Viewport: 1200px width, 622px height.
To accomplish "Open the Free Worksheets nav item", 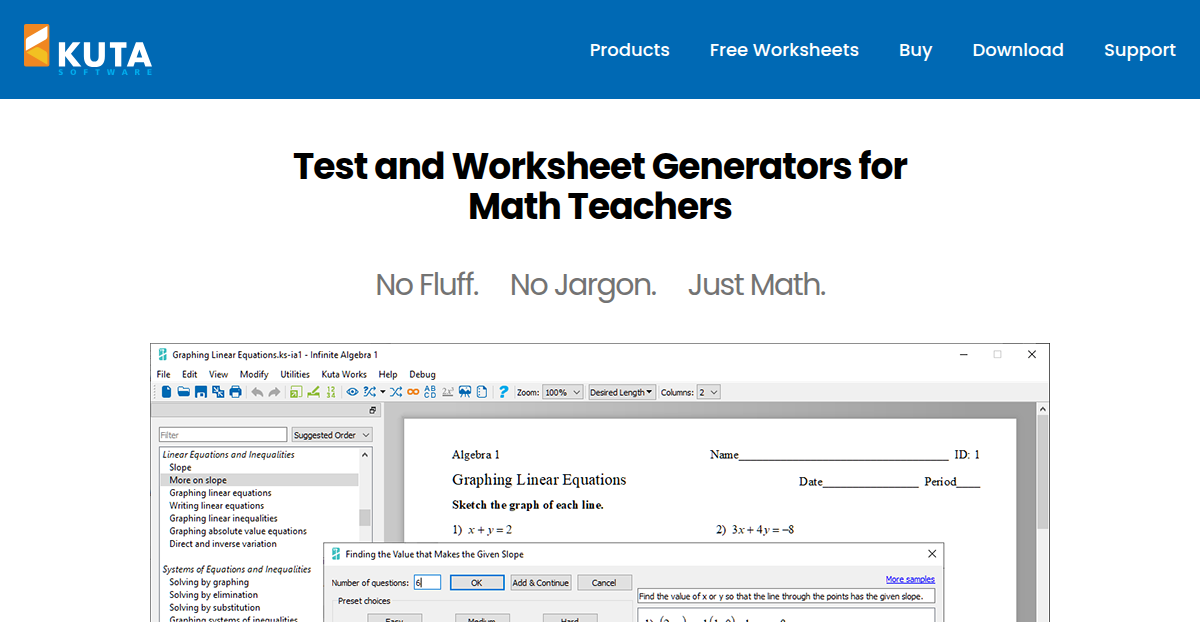I will click(x=784, y=50).
